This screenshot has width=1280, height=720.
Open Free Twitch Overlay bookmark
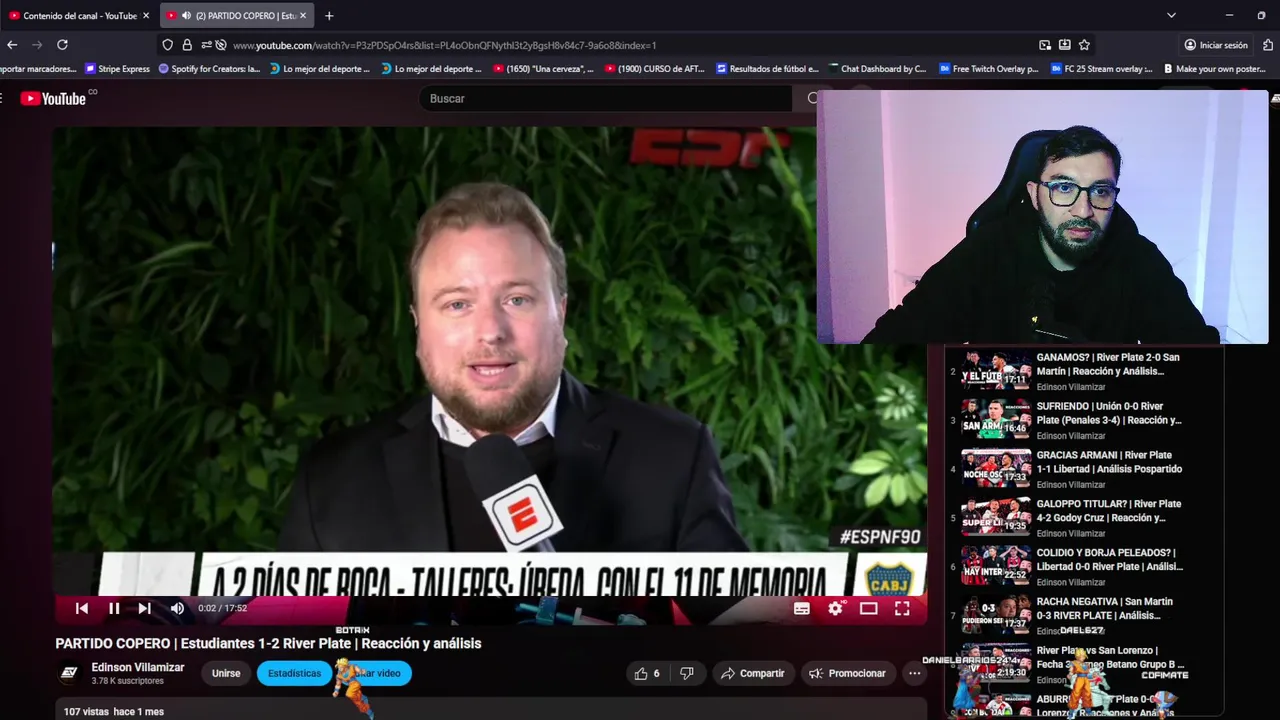[989, 69]
